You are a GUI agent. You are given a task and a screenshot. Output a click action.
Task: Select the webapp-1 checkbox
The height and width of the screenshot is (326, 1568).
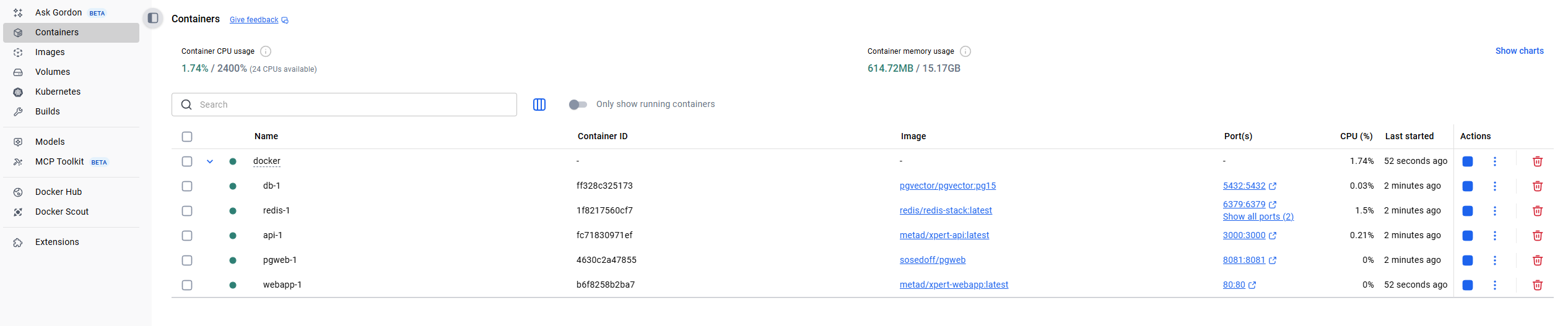click(x=187, y=285)
